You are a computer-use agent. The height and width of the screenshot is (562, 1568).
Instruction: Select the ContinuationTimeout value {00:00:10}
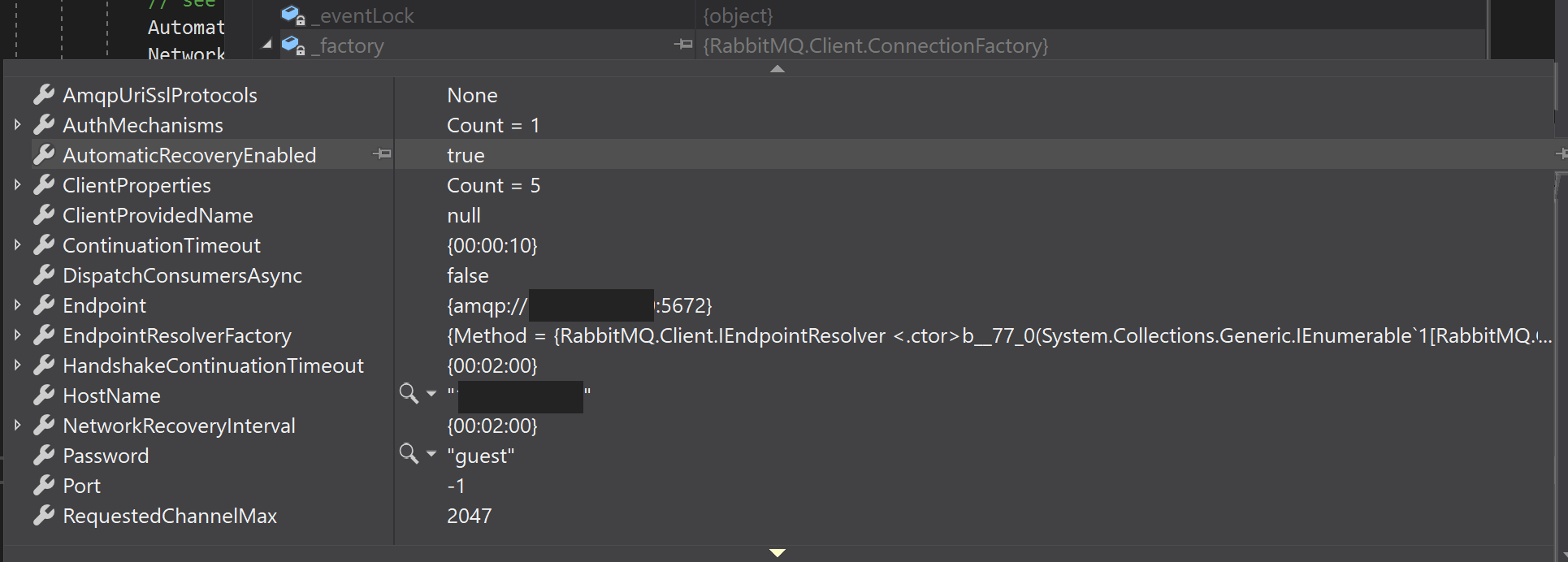pyautogui.click(x=492, y=245)
